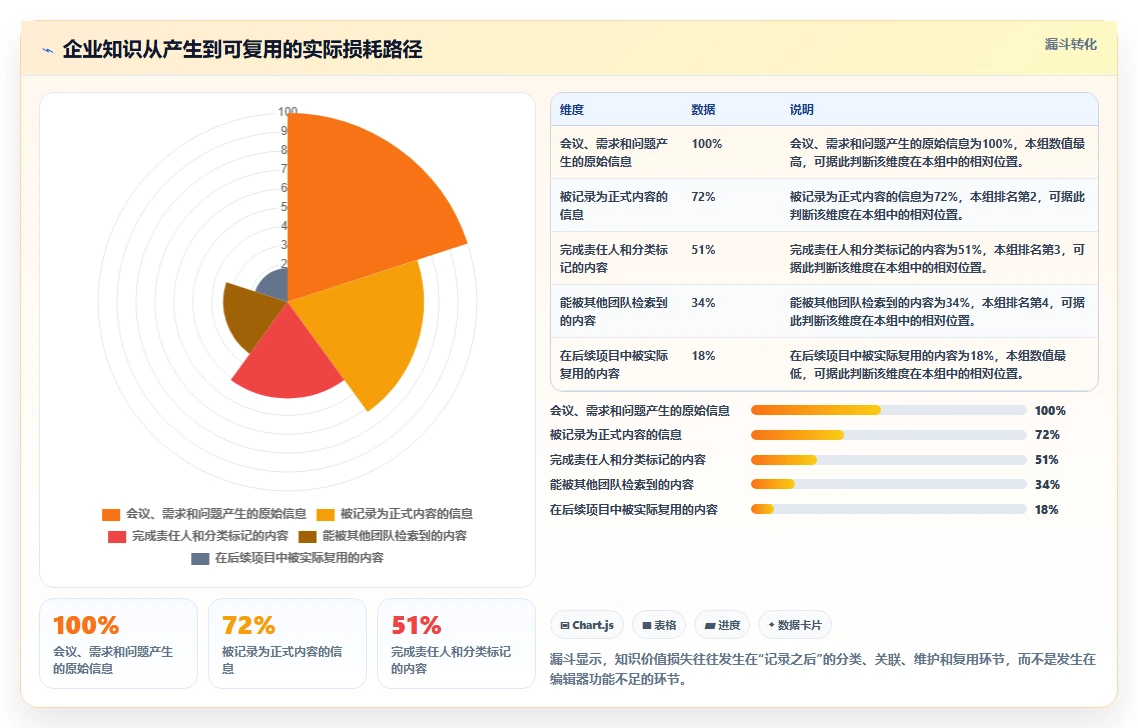The height and width of the screenshot is (728, 1138).
Task: Click the 34% value in the table
Action: 703,303
